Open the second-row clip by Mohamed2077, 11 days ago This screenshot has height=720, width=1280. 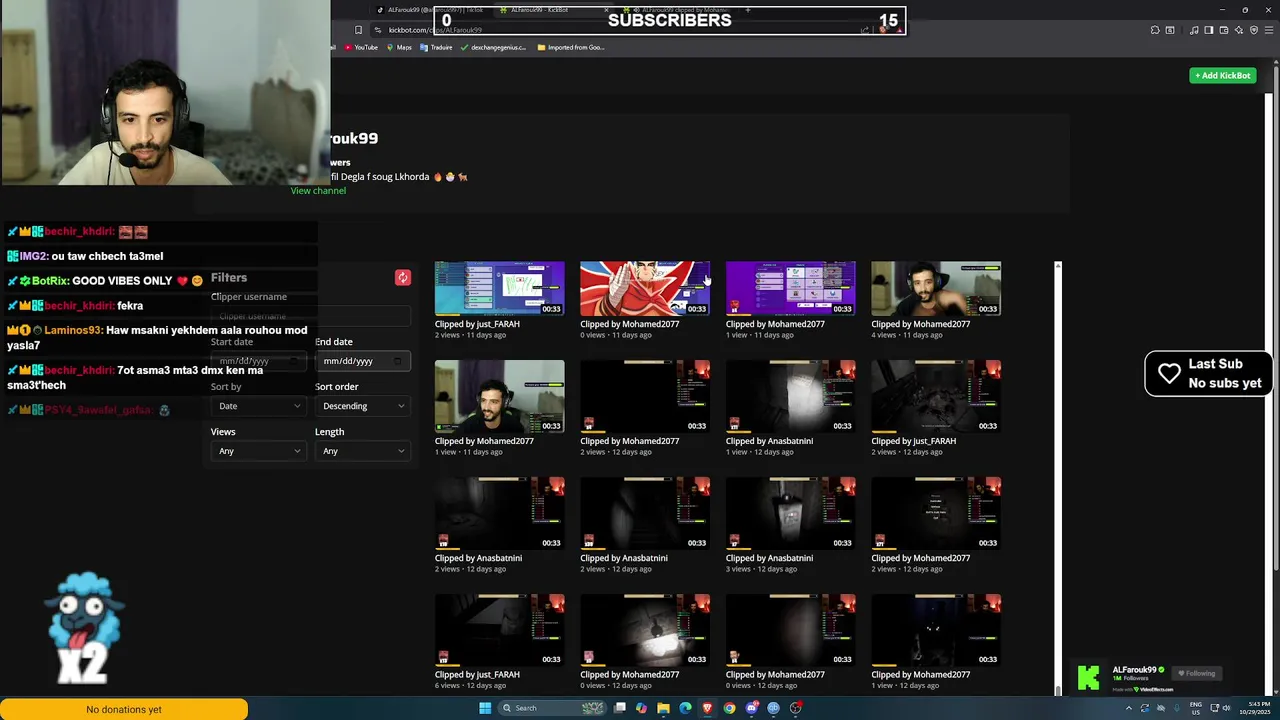(499, 396)
